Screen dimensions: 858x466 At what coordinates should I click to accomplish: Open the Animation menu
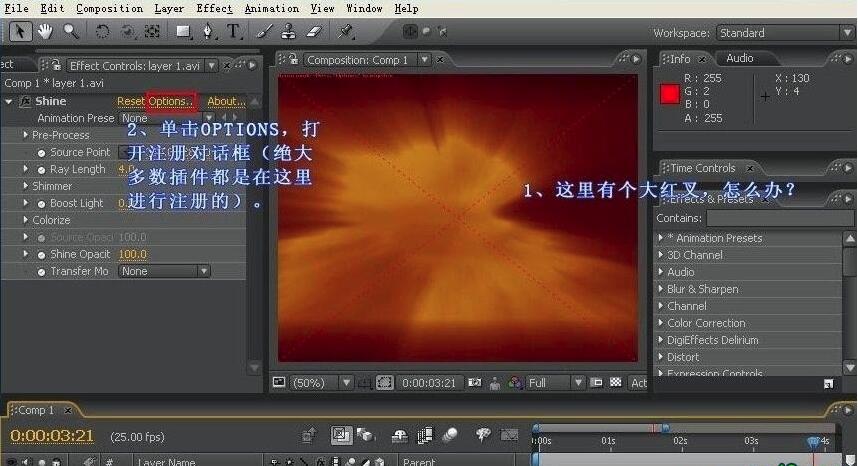(272, 8)
